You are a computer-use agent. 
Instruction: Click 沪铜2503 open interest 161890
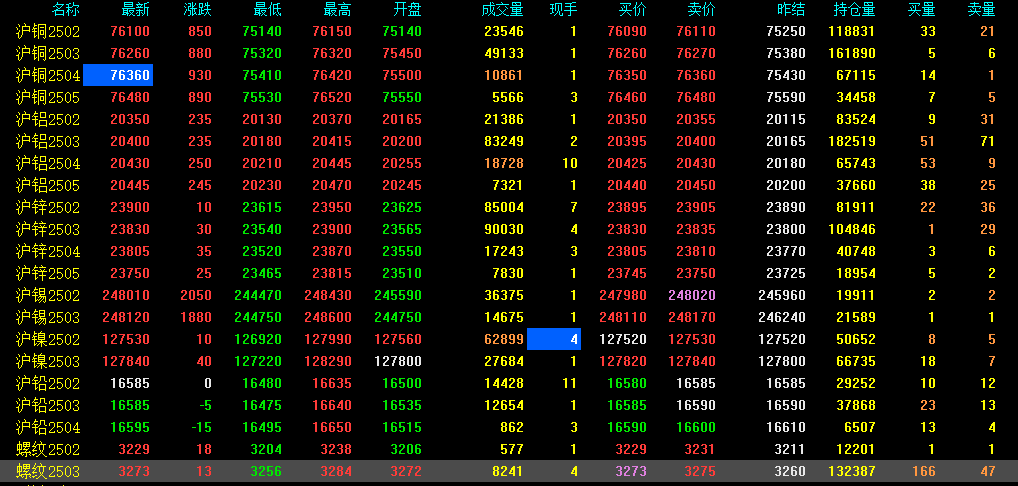coord(852,53)
